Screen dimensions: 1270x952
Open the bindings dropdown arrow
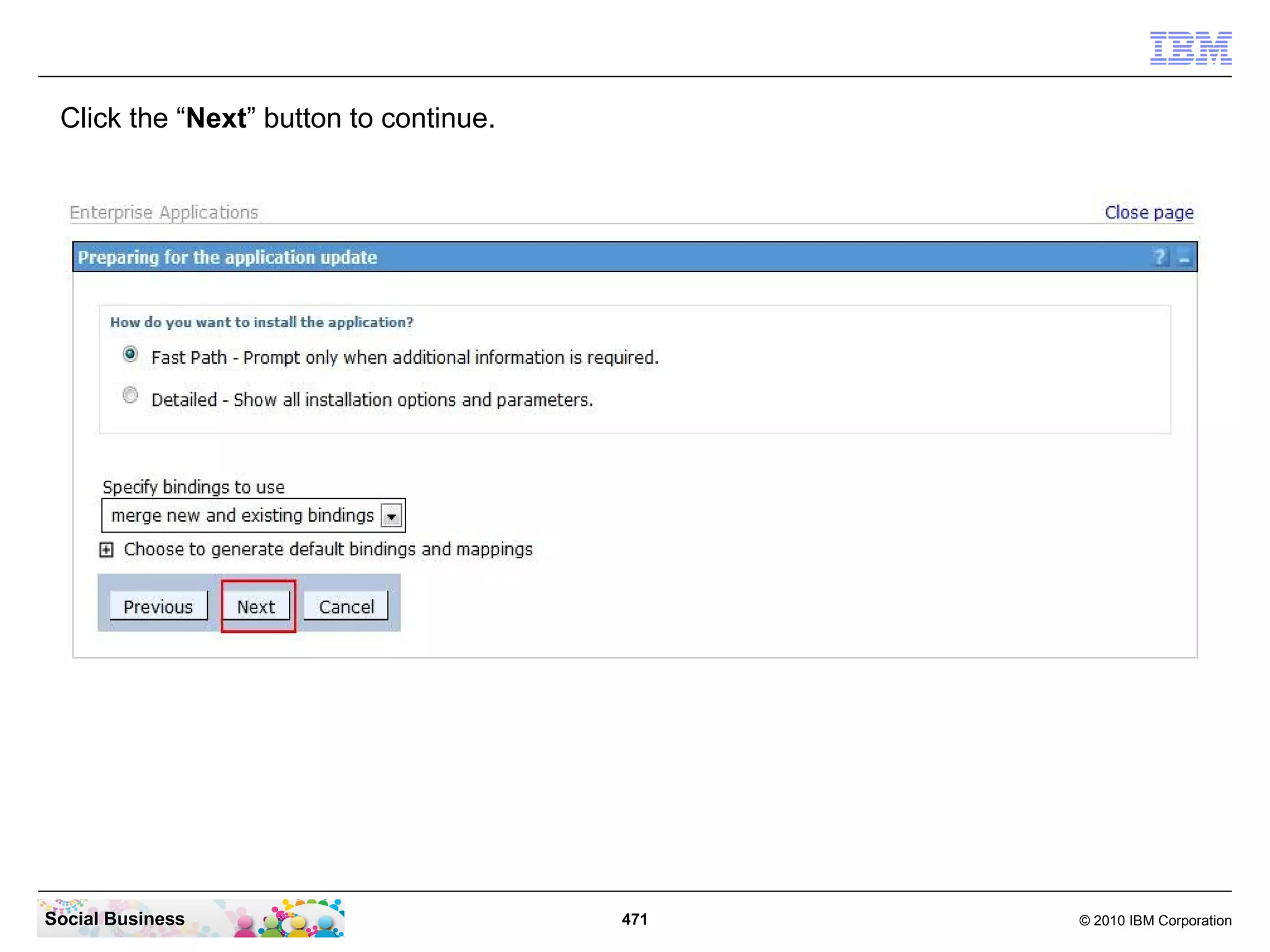click(x=391, y=516)
